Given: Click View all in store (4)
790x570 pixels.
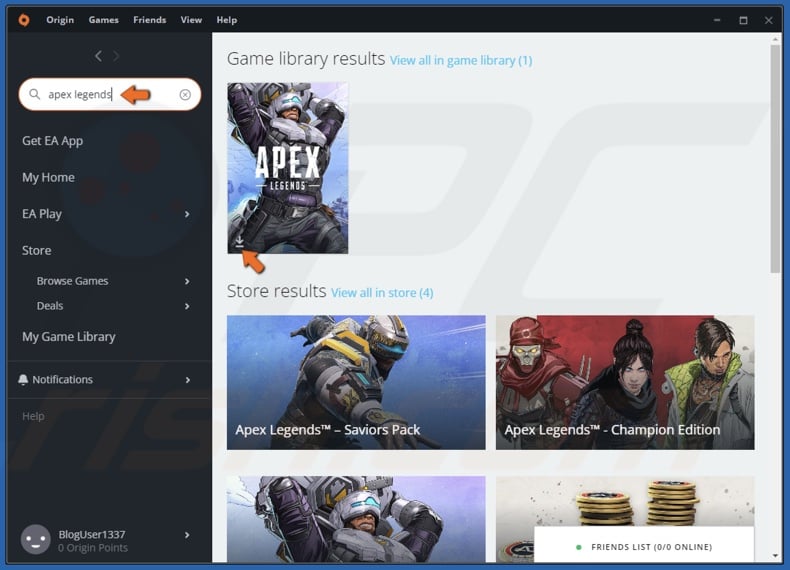Looking at the screenshot, I should coord(382,293).
